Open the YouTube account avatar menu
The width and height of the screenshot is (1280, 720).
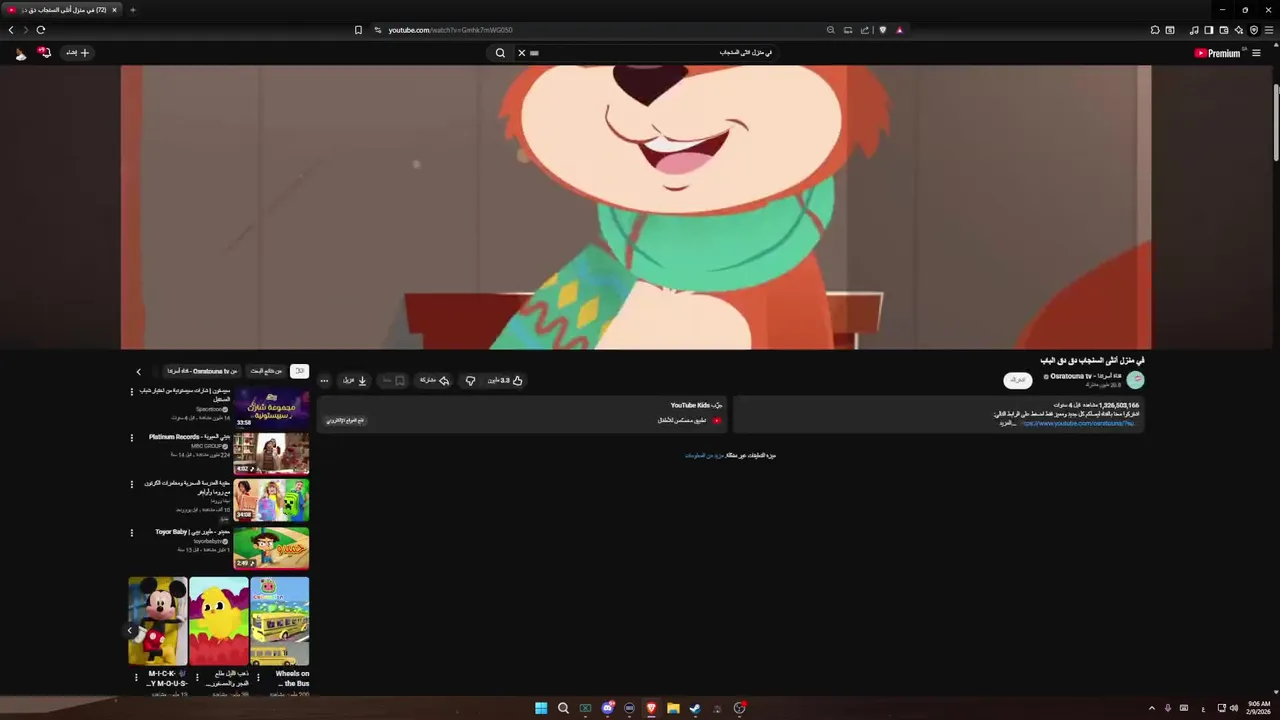(20, 53)
